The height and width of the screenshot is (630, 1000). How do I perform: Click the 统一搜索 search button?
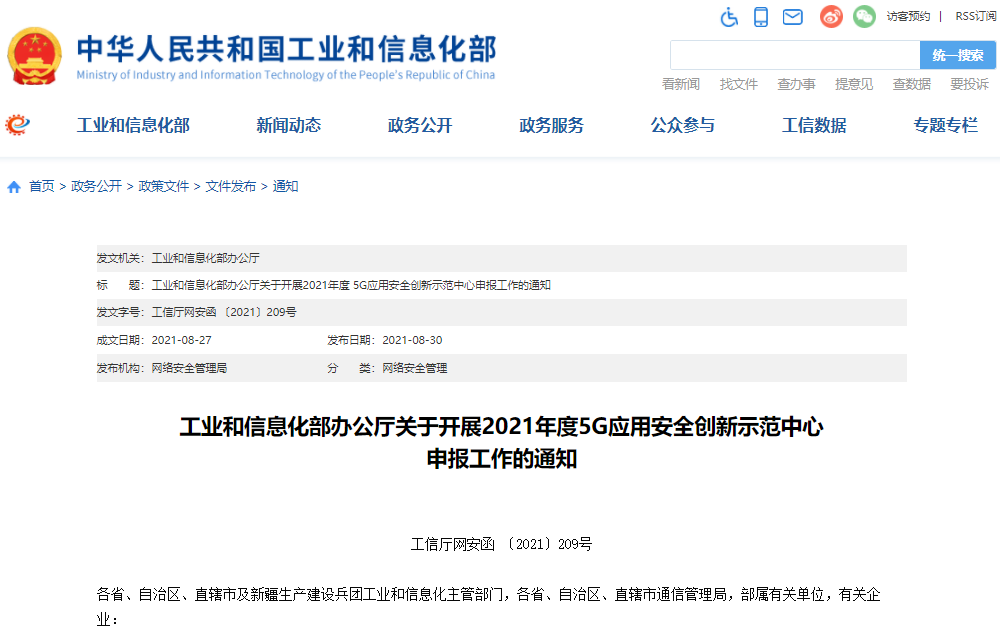(958, 54)
